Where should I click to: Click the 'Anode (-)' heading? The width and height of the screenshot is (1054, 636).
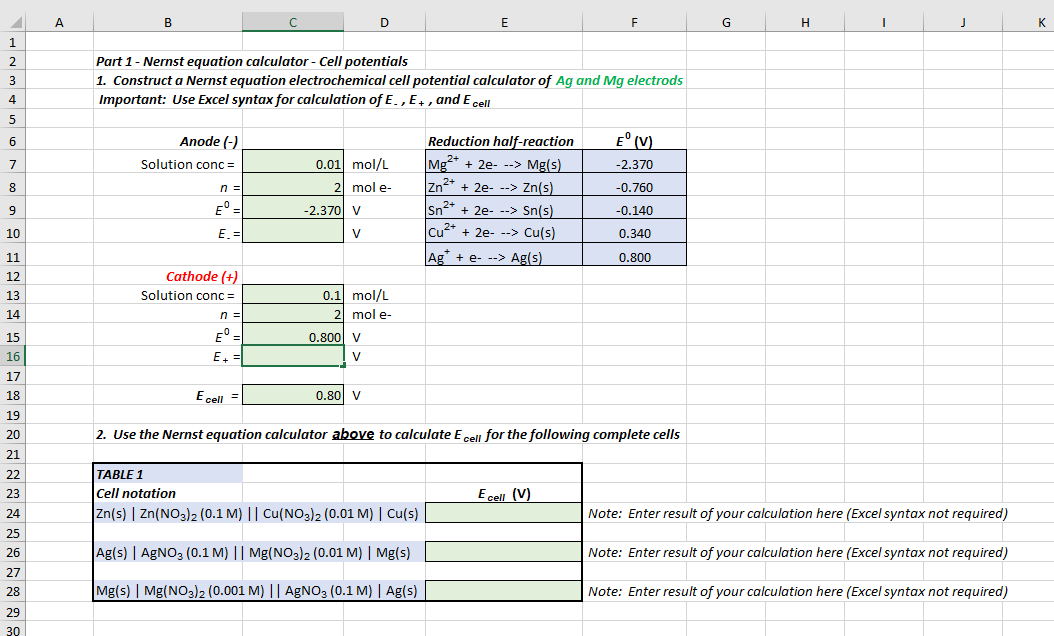pyautogui.click(x=209, y=141)
